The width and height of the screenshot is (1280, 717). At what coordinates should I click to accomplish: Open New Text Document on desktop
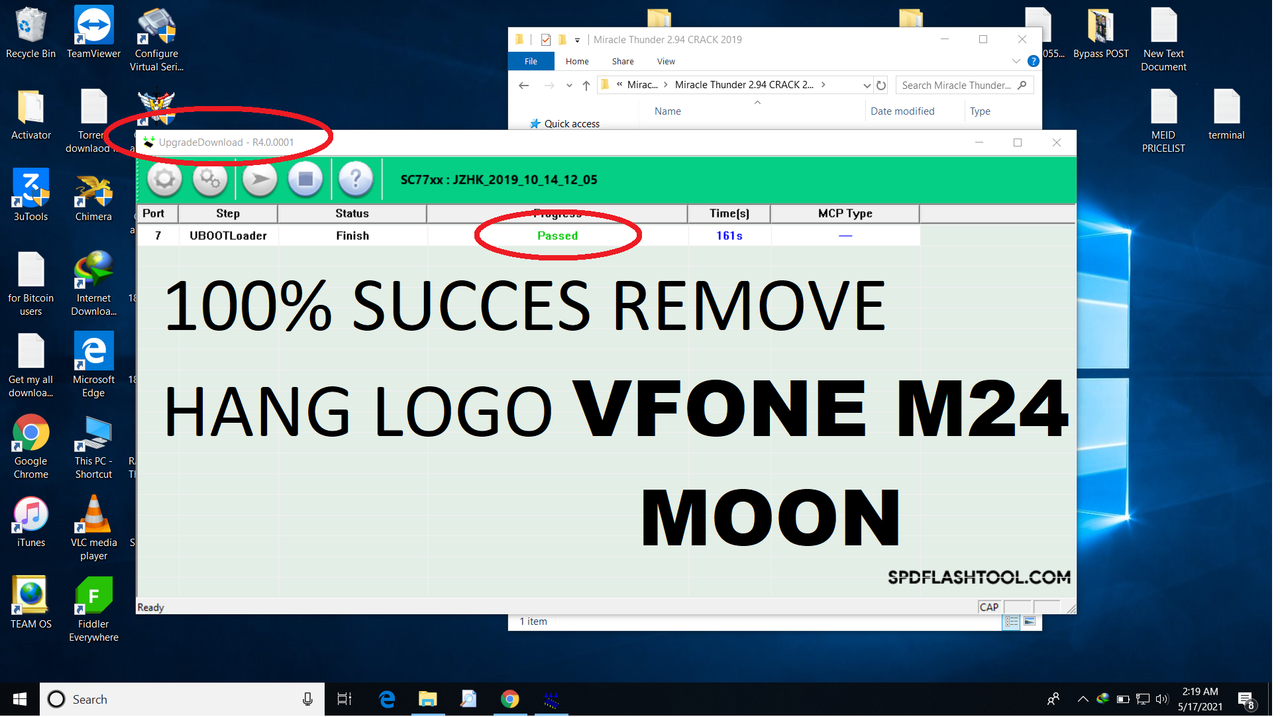[1164, 40]
